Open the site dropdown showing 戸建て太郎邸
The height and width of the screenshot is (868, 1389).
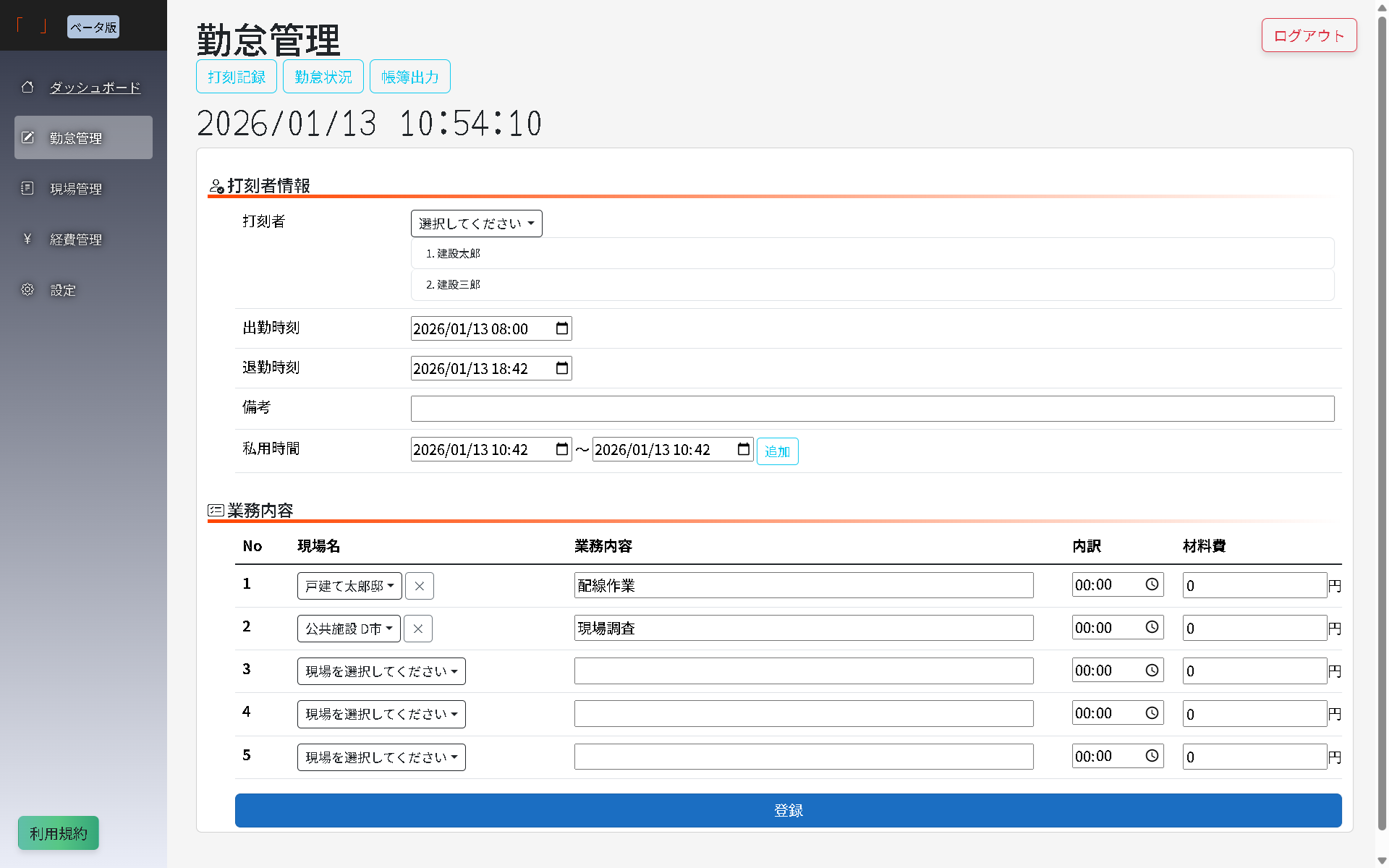tap(349, 586)
